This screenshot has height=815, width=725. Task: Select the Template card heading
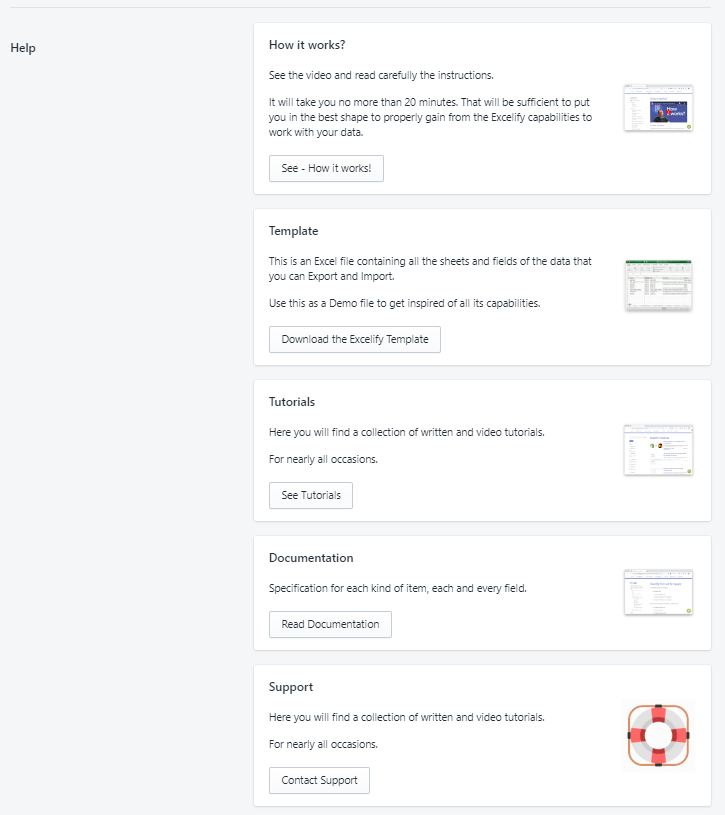coord(294,231)
